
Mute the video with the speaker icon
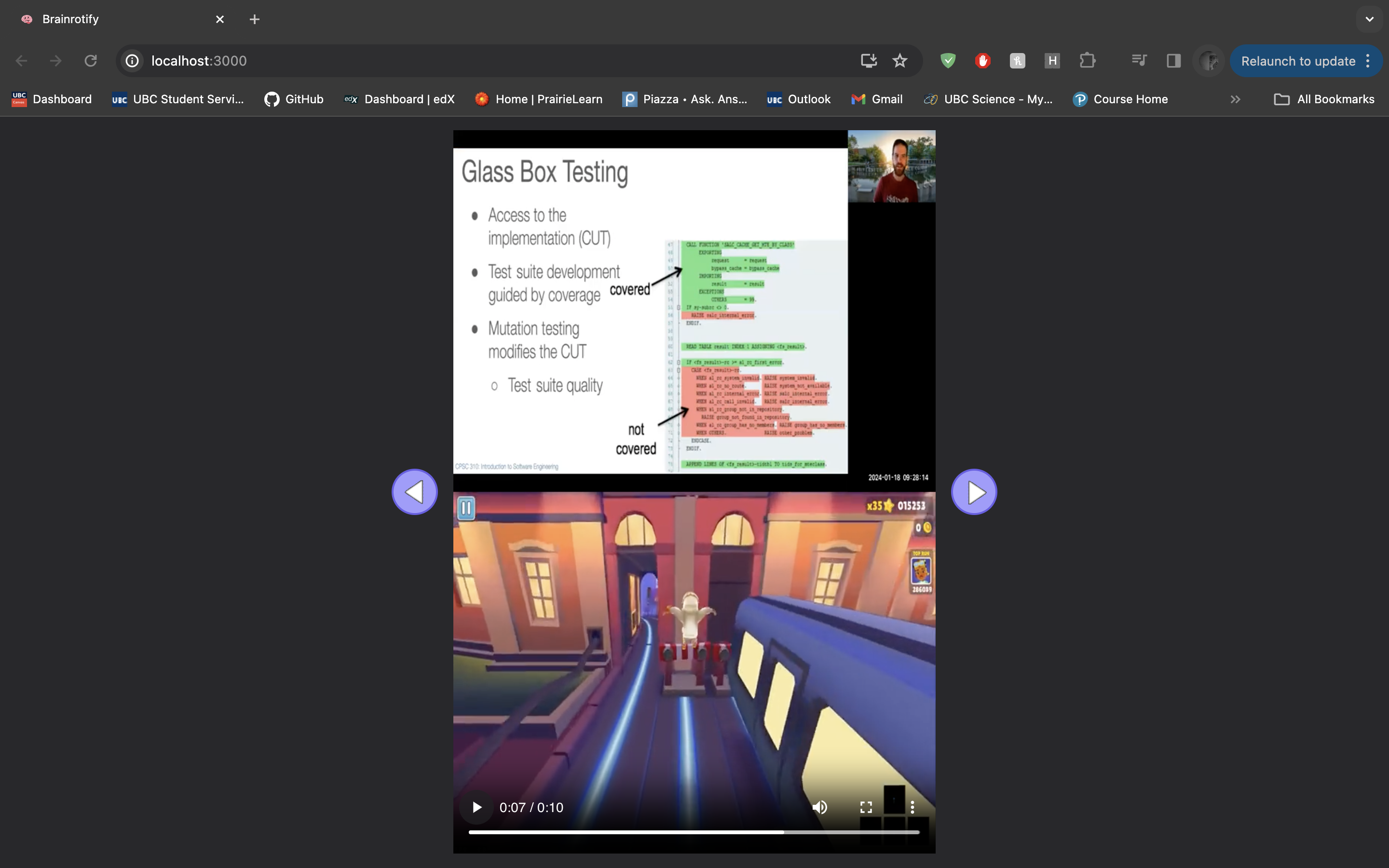click(x=819, y=807)
